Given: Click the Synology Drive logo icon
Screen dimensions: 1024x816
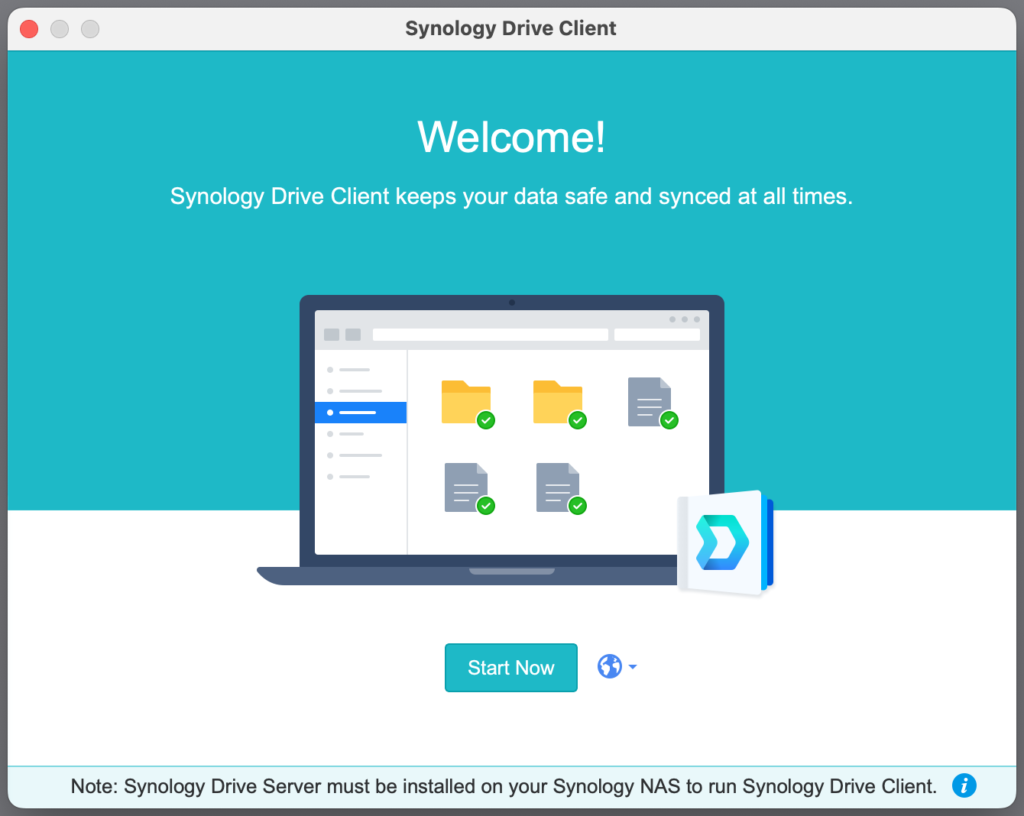Looking at the screenshot, I should [722, 542].
